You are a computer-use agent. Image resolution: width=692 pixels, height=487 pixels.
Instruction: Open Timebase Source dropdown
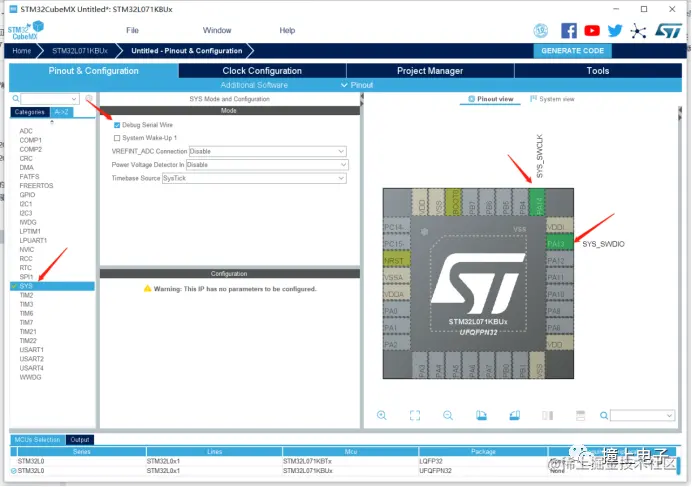pos(254,178)
